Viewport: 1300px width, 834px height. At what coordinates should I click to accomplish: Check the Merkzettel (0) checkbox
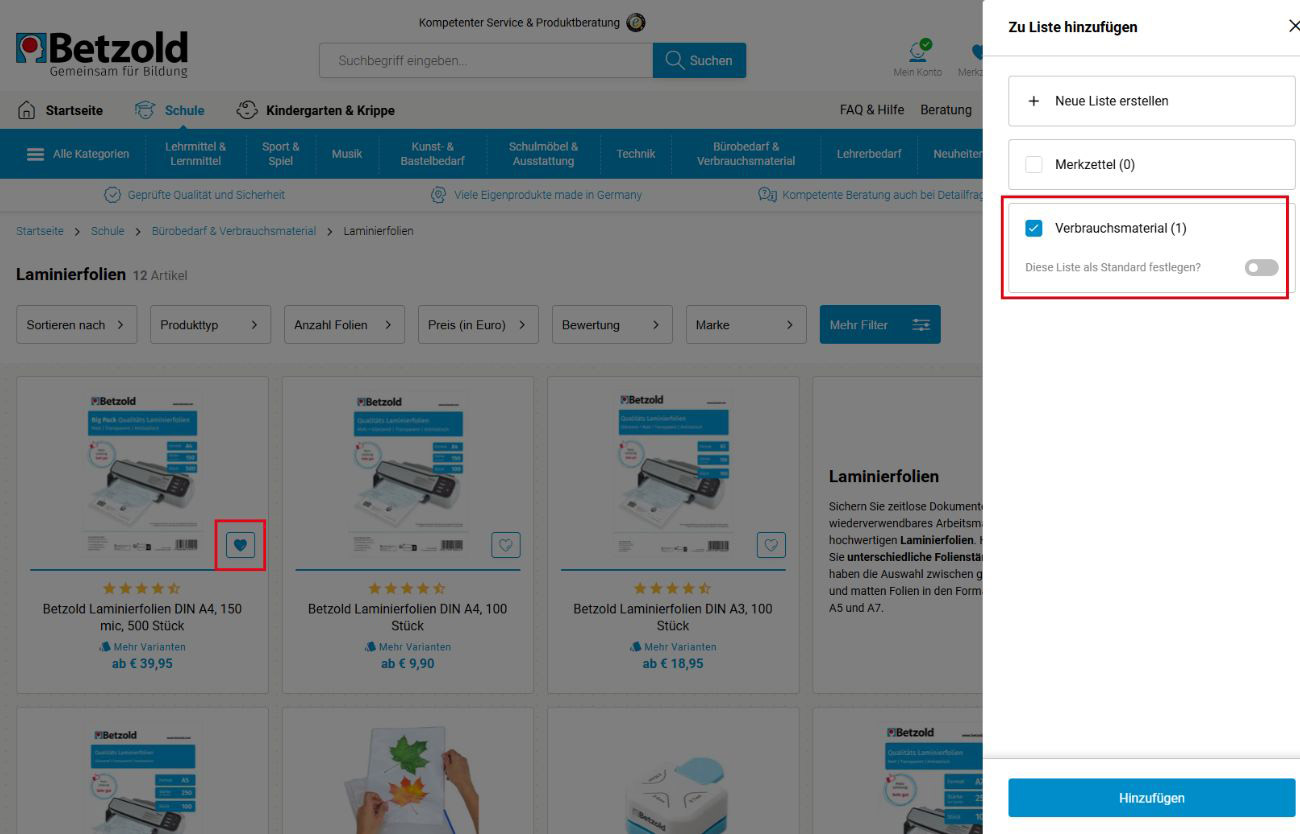point(1034,164)
